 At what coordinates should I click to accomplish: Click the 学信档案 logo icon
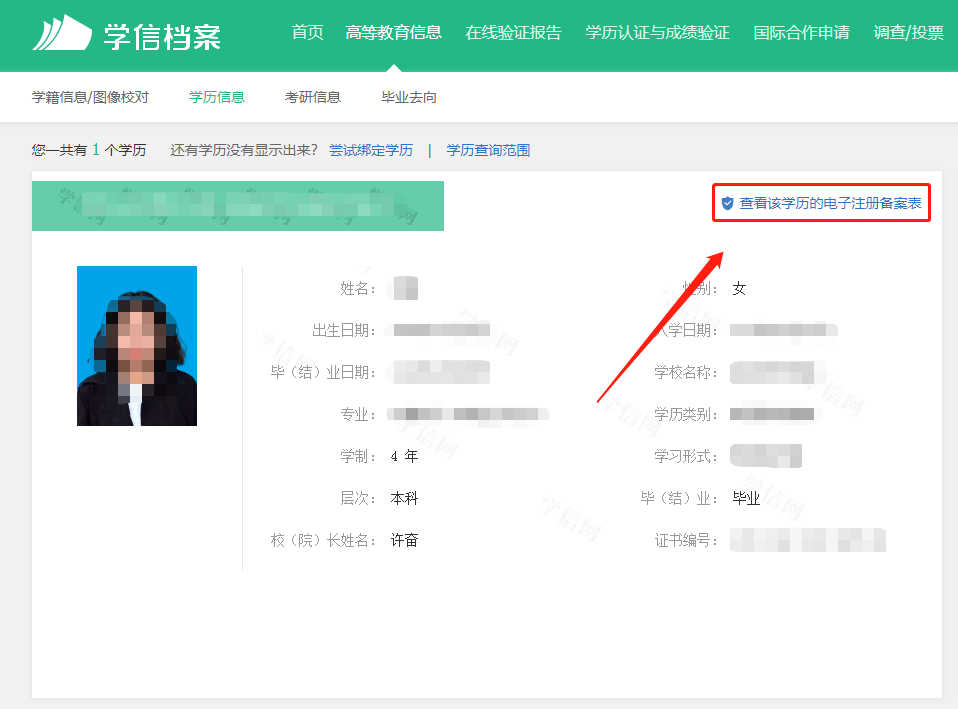tap(63, 33)
